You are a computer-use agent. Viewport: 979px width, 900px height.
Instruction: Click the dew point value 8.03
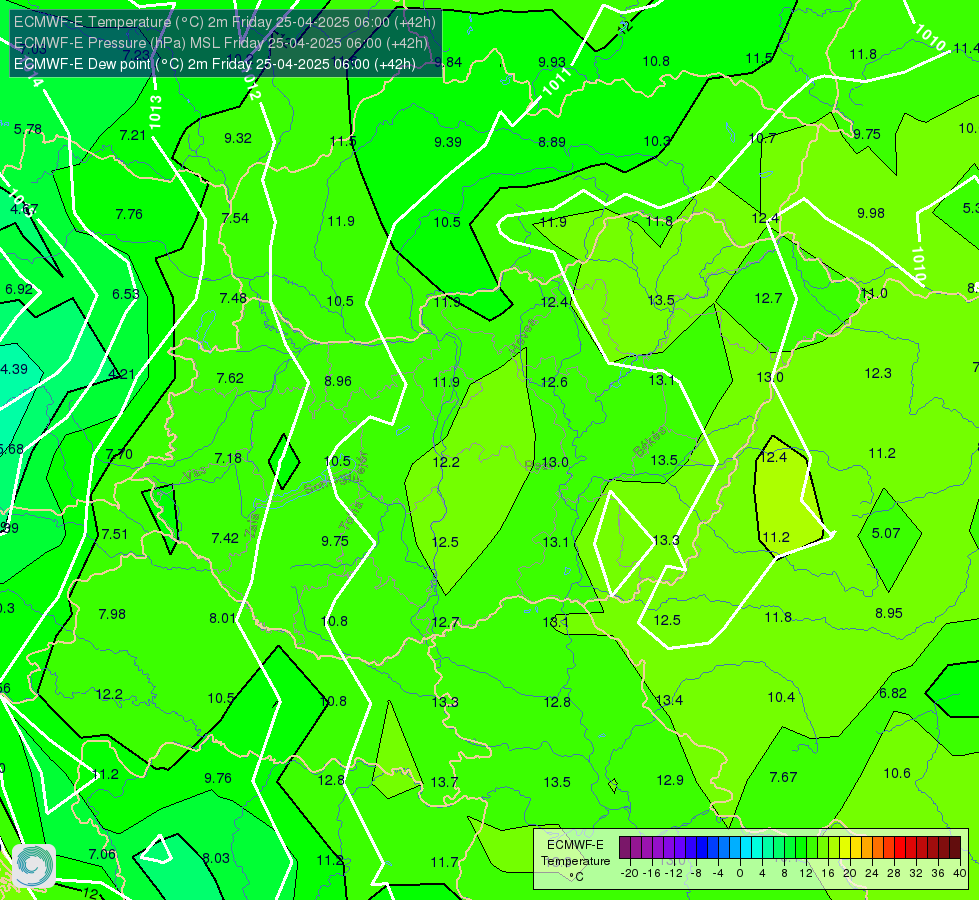pos(217,859)
